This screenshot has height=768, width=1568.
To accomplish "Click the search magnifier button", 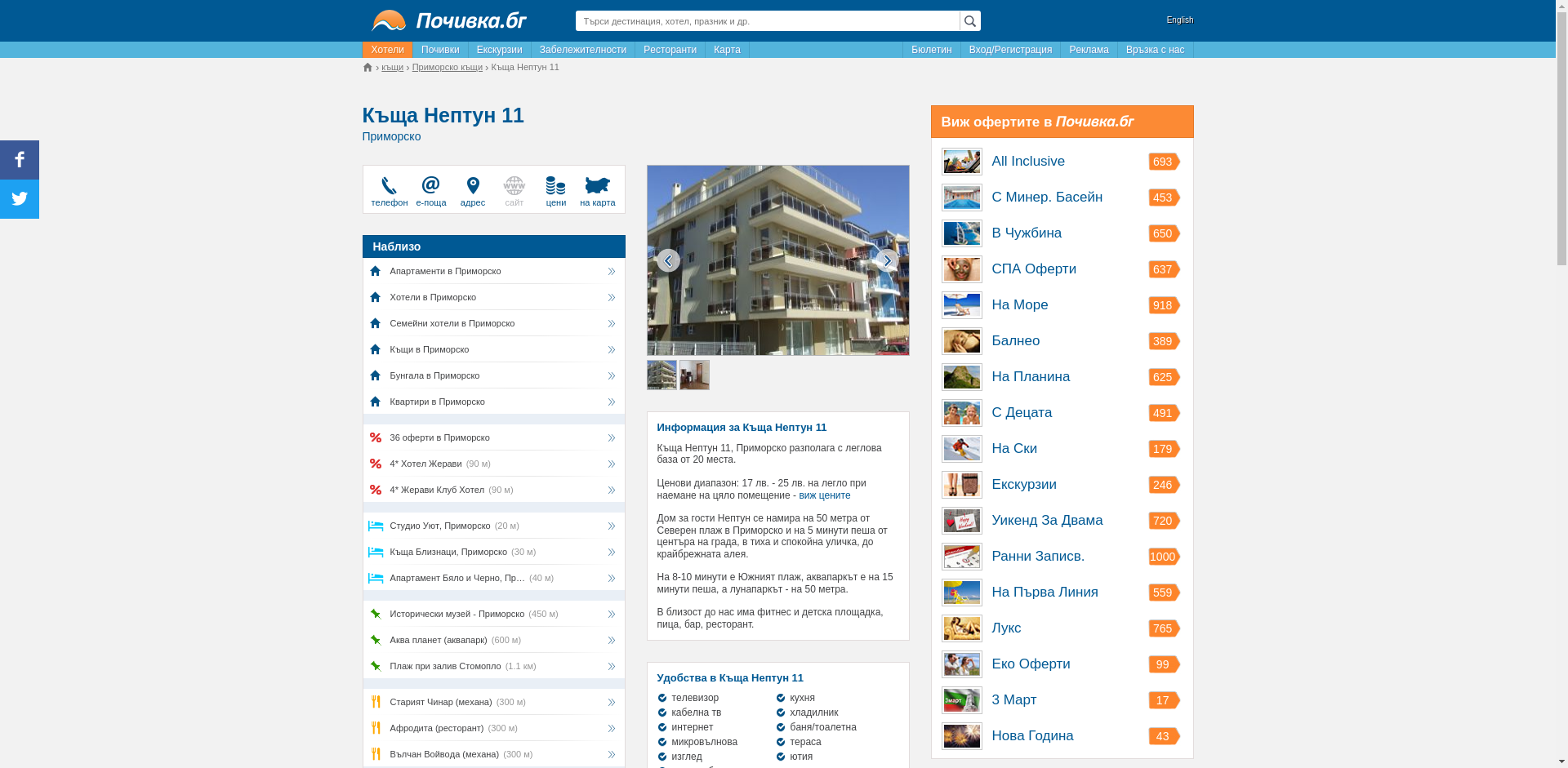I will coord(969,21).
